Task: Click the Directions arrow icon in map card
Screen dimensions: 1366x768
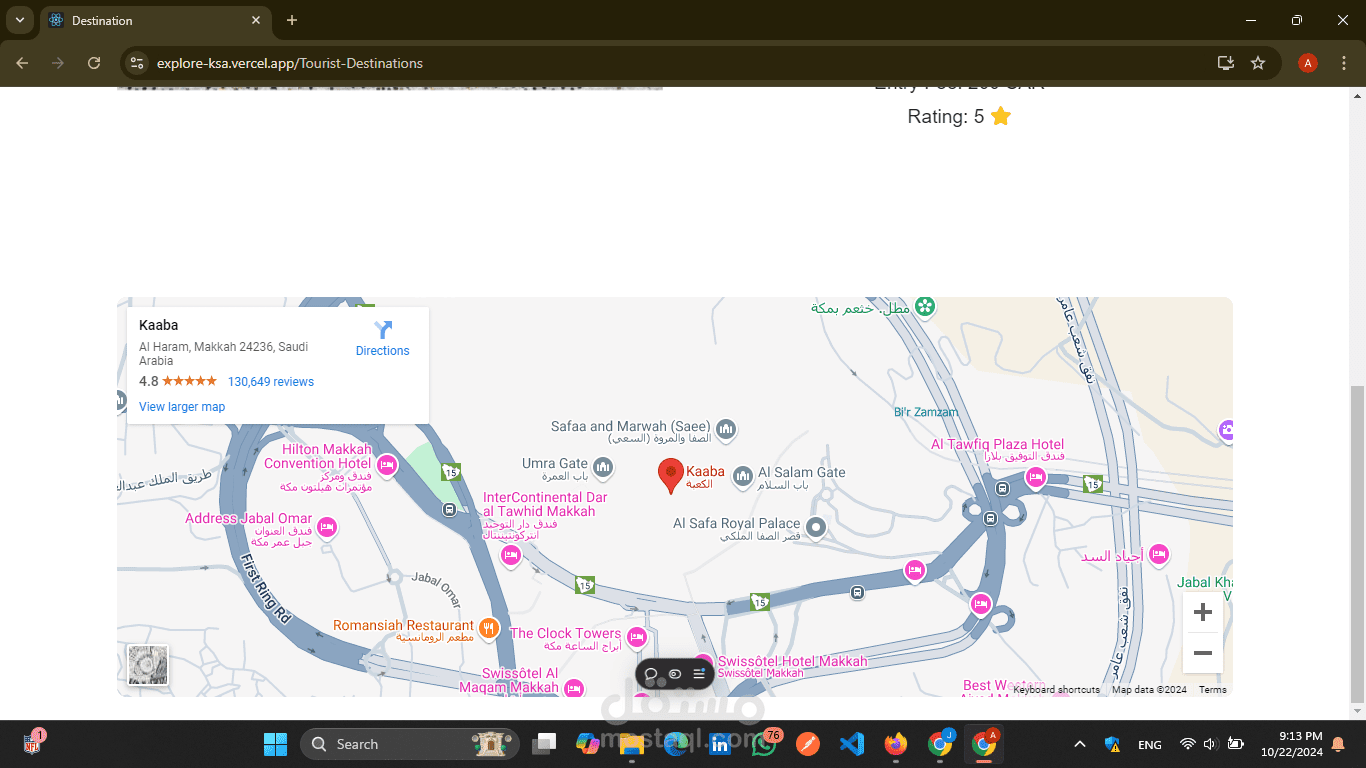Action: (x=383, y=330)
